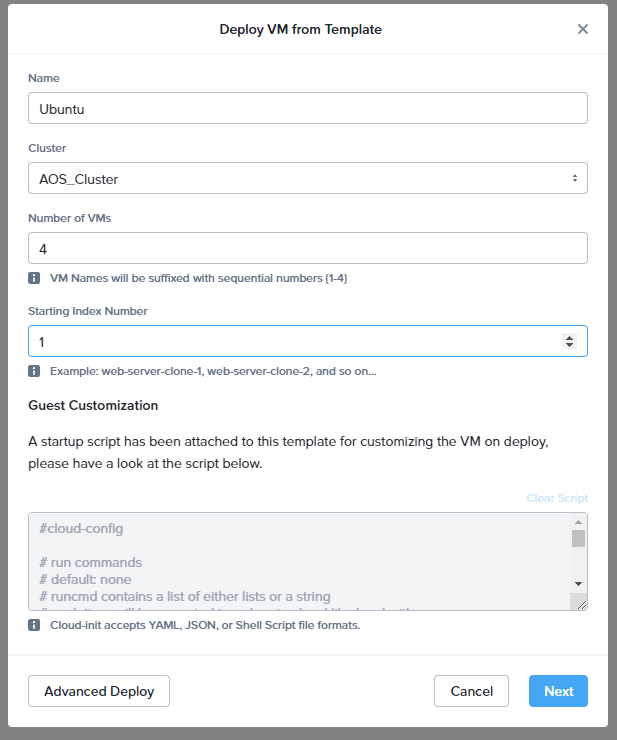Click the Number of VMs input field

pos(308,248)
